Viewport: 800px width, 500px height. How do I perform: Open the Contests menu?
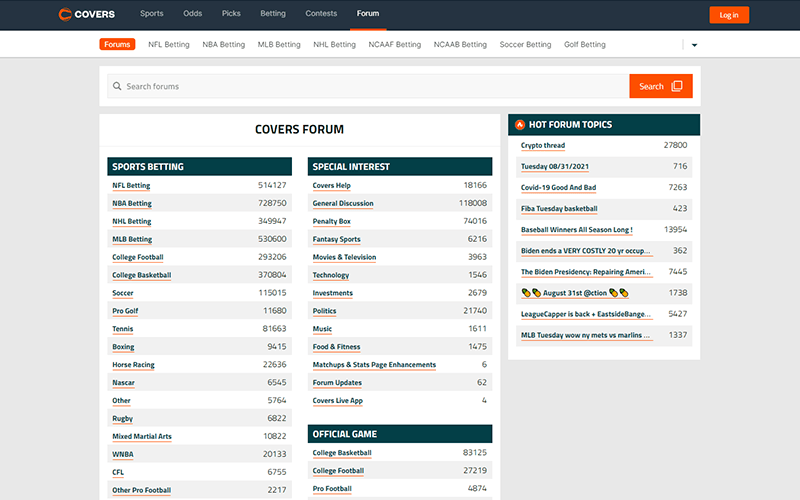[x=321, y=13]
